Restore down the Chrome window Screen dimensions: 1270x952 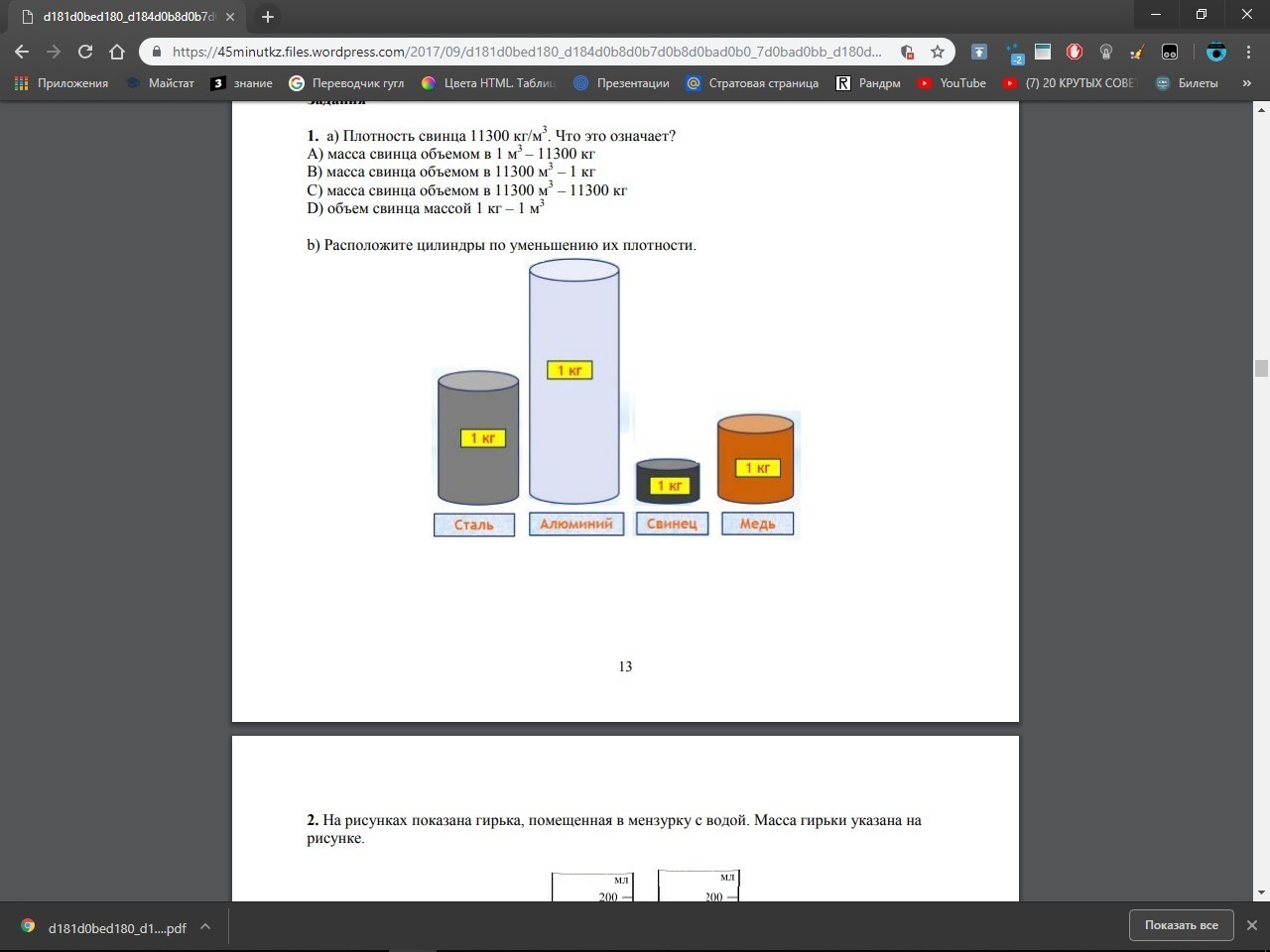pyautogui.click(x=1202, y=15)
